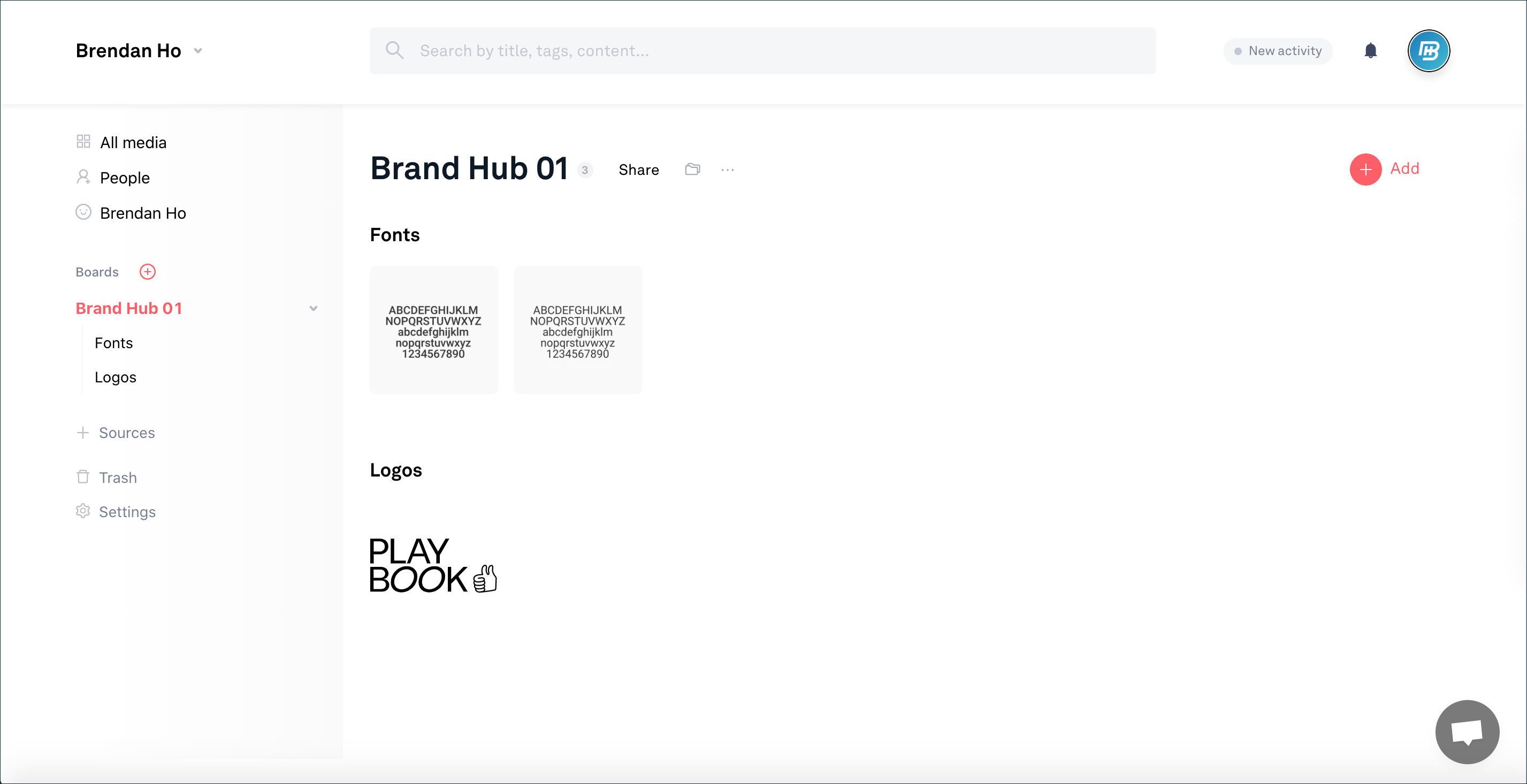Toggle the New activity pill

pos(1278,51)
